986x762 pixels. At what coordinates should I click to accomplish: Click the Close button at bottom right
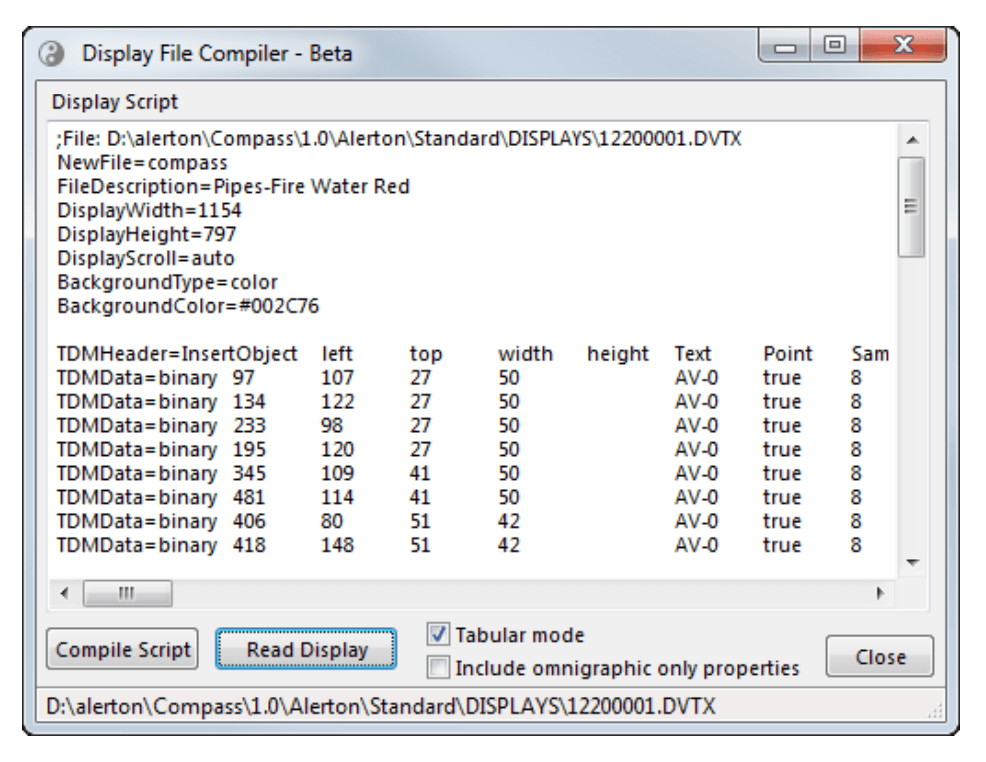tap(879, 657)
